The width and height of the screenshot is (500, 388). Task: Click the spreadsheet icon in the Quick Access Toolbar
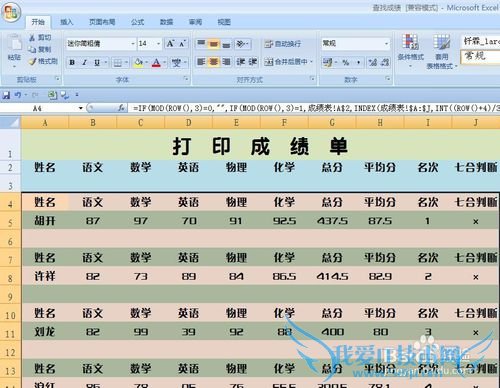coord(52,95)
